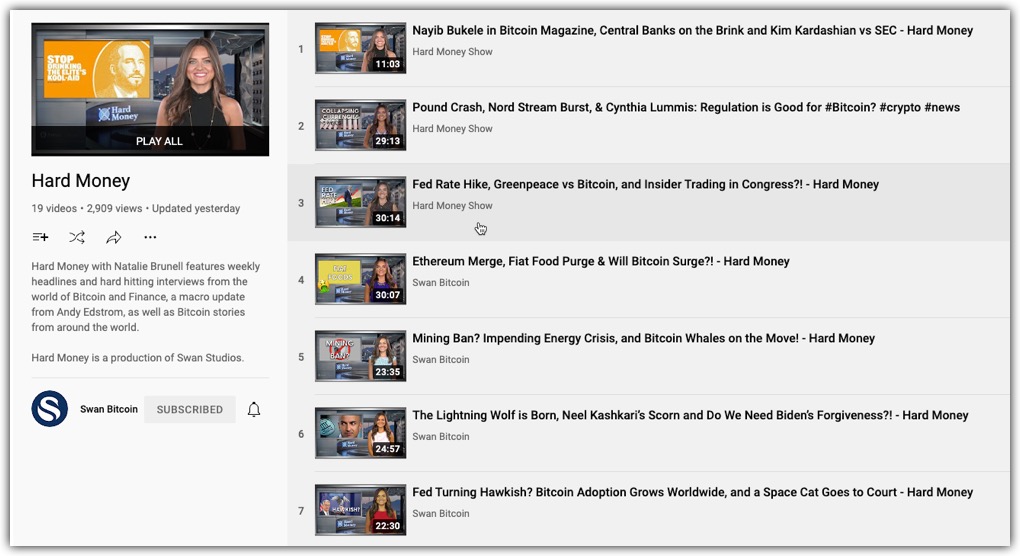Open video title 'Nayib Bukele in Bitcoin Magazine'

[693, 31]
